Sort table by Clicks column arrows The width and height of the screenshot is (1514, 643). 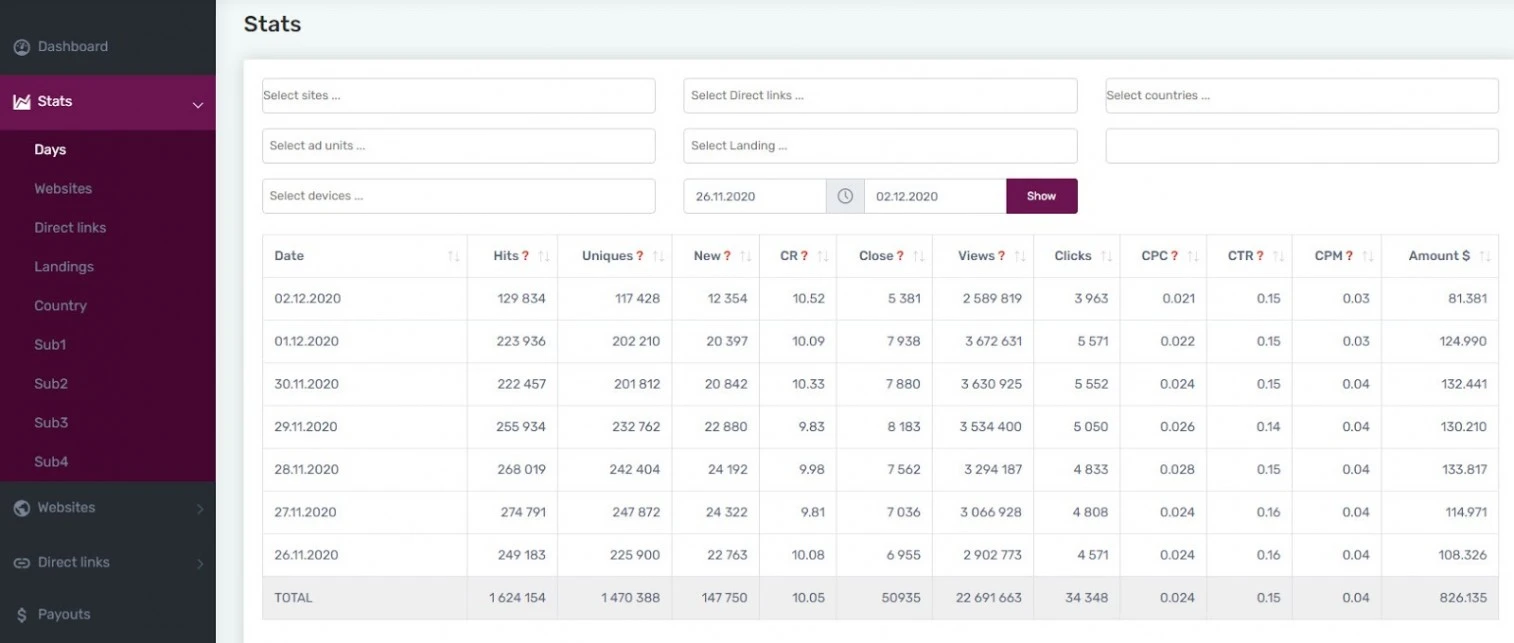tap(1107, 257)
